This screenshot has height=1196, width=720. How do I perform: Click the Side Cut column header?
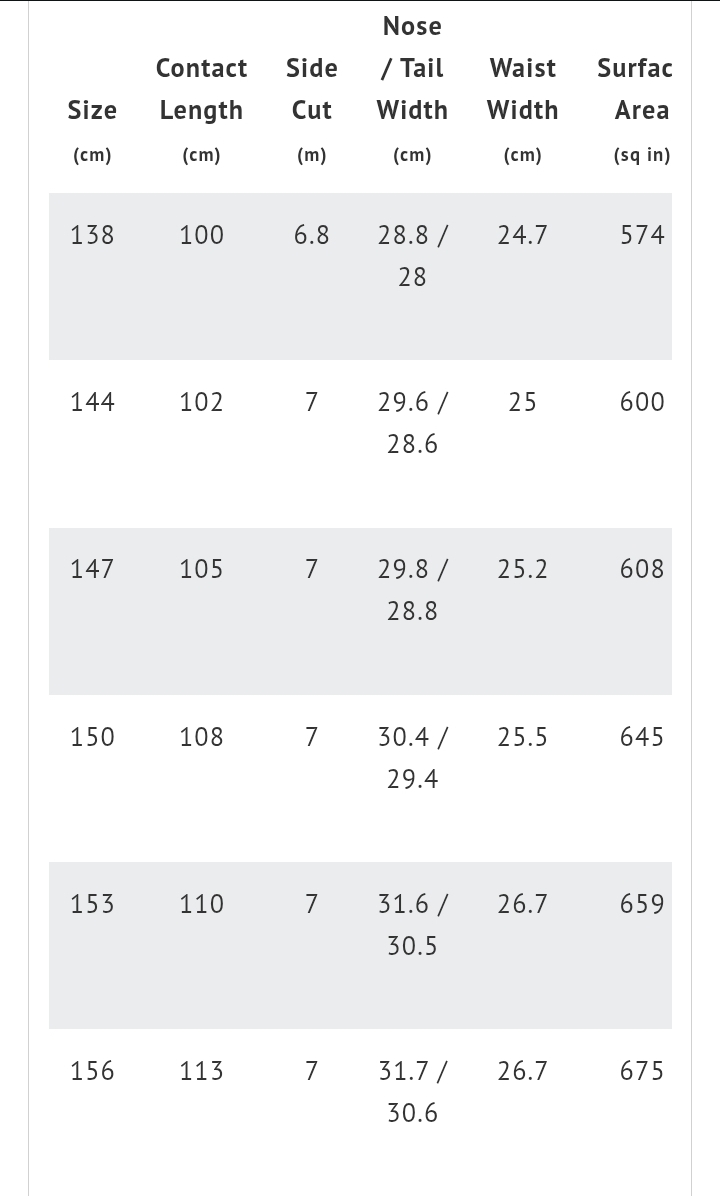tap(311, 89)
